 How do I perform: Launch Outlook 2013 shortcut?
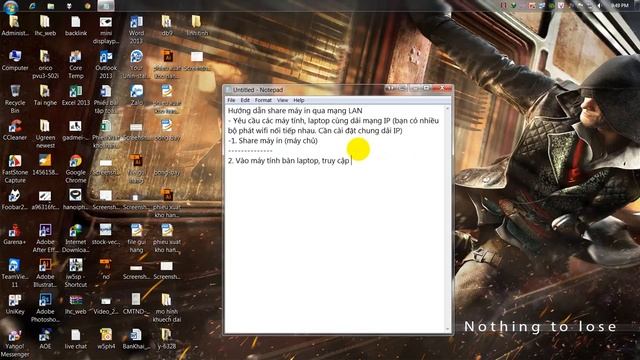click(106, 64)
